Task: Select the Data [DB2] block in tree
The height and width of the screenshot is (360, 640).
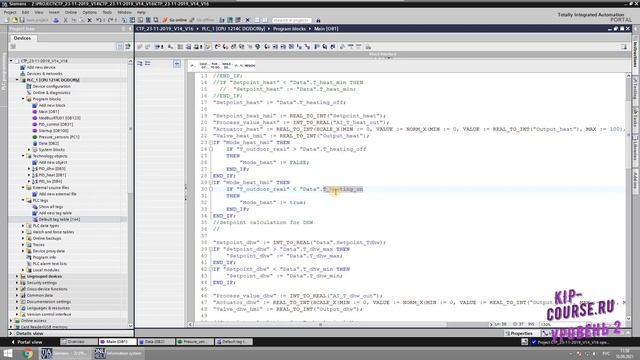Action: [49, 143]
